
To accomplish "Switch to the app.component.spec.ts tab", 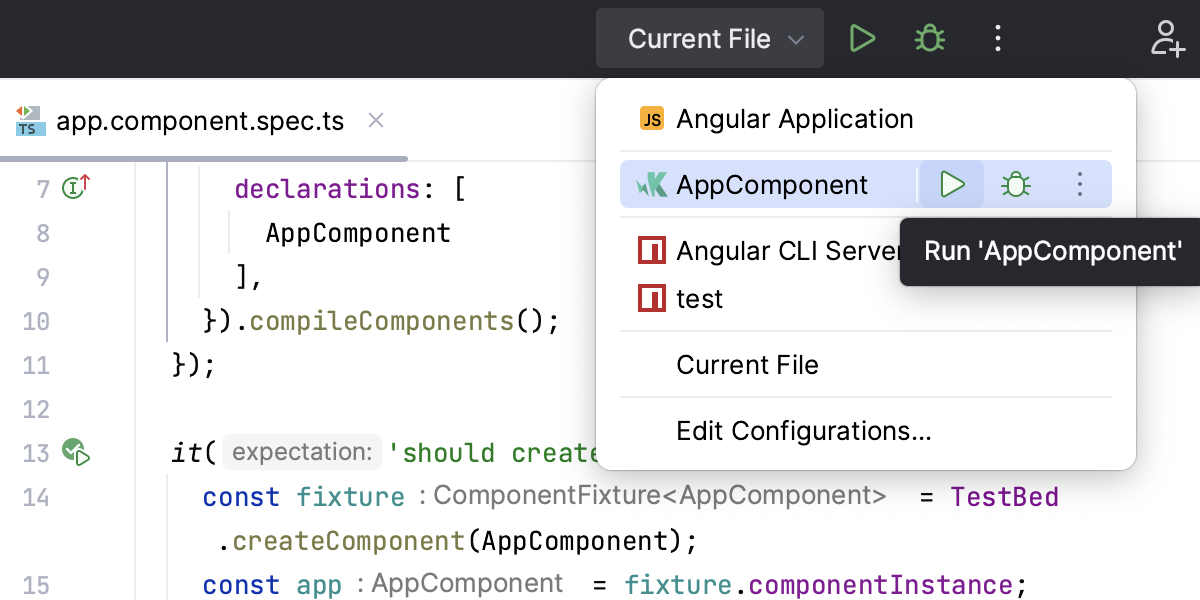I will (x=199, y=122).
